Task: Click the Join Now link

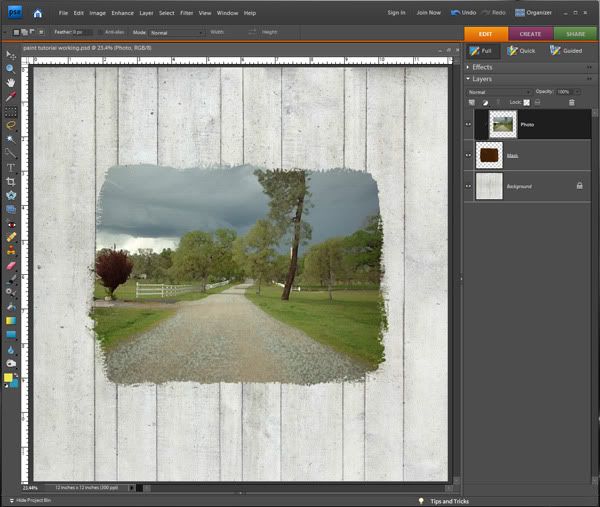Action: [x=429, y=13]
